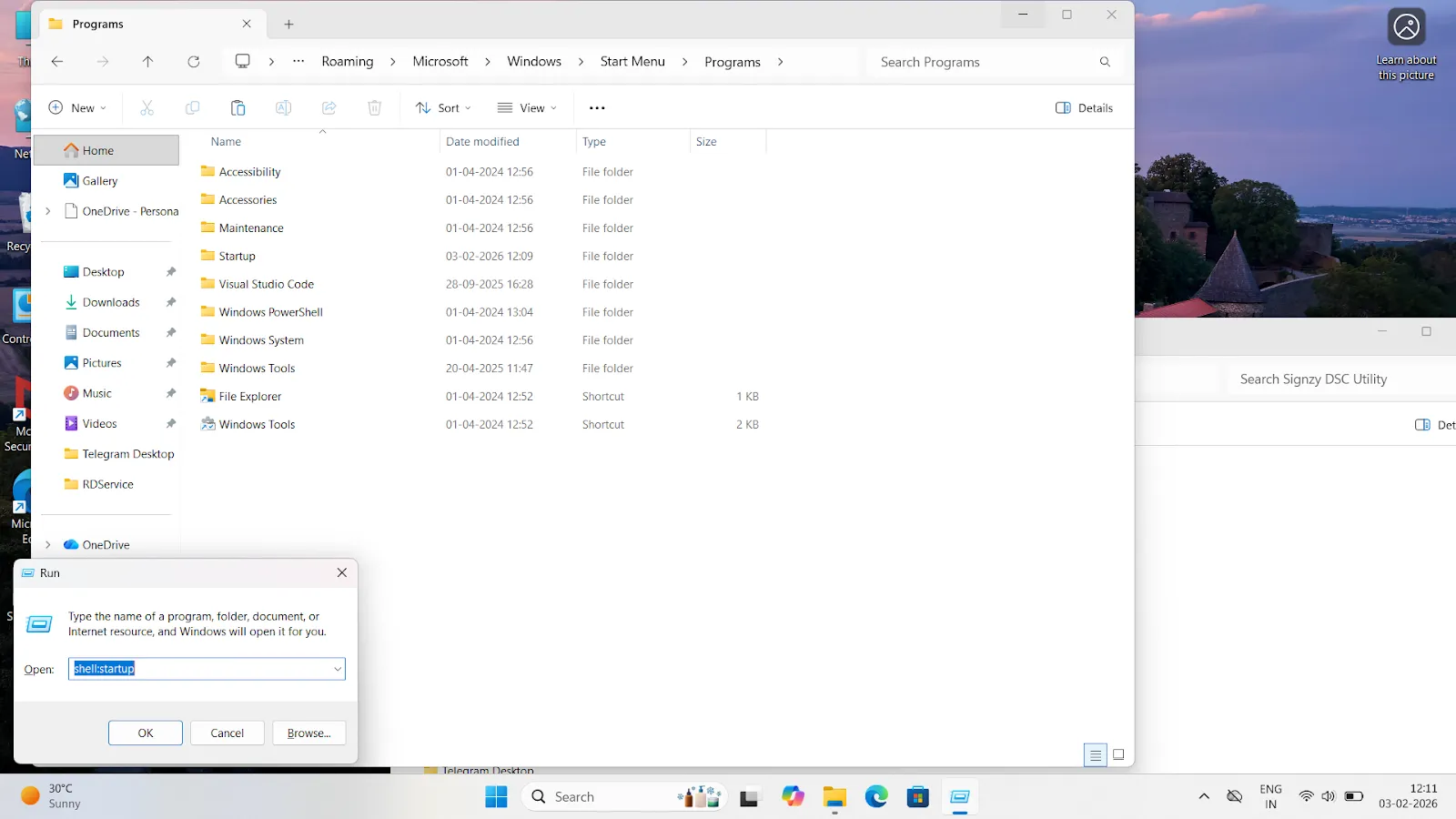
Task: Open Copilot from the taskbar
Action: pyautogui.click(x=793, y=797)
